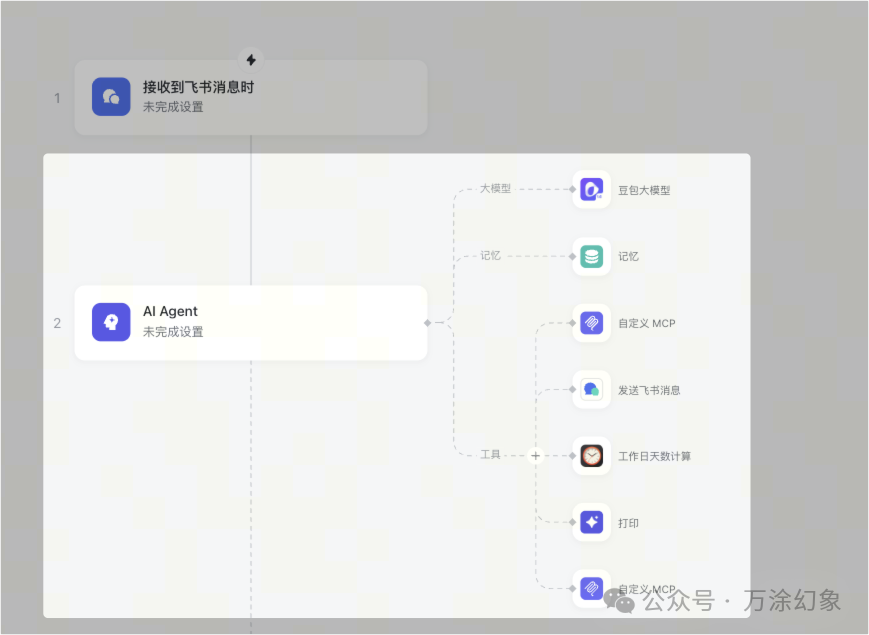
Task: Click the step number 2 beside AI Agent
Action: pos(57,322)
